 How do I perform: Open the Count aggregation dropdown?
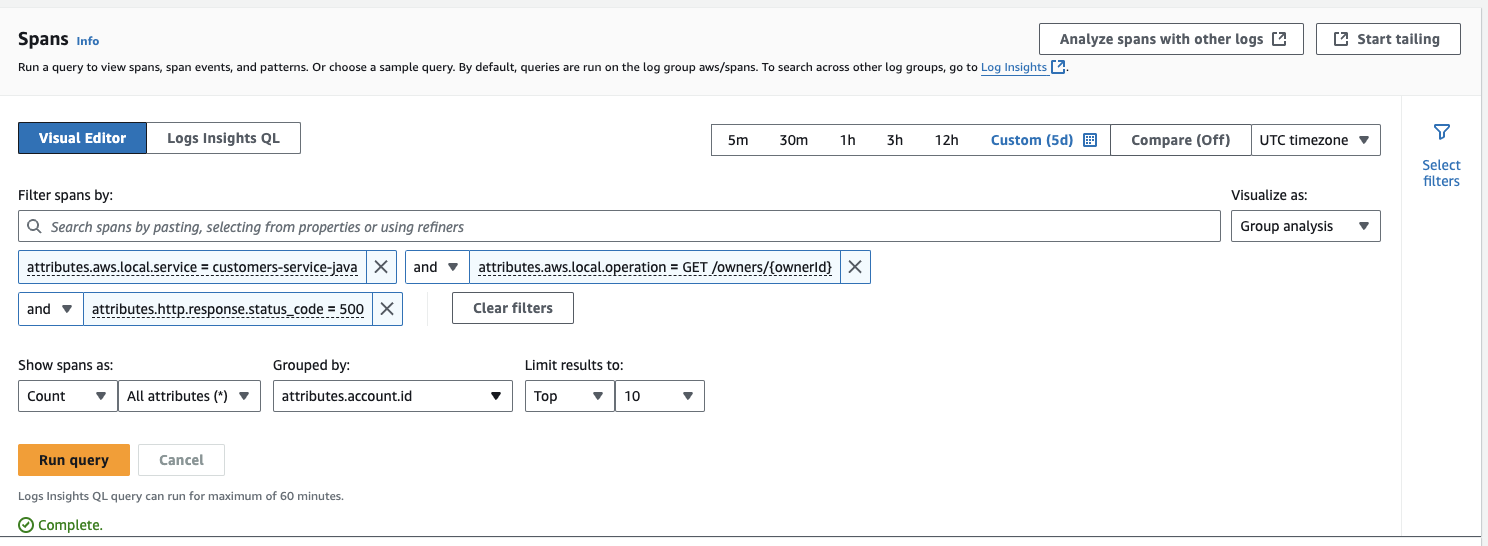(x=67, y=396)
